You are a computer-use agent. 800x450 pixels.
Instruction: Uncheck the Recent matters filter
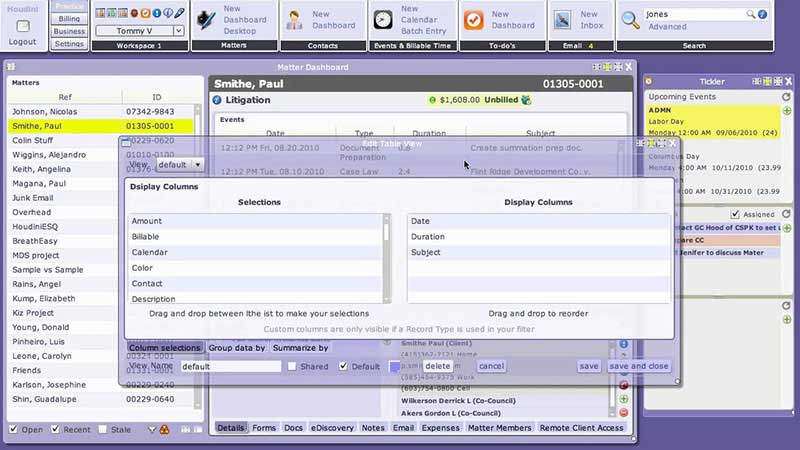[55, 429]
